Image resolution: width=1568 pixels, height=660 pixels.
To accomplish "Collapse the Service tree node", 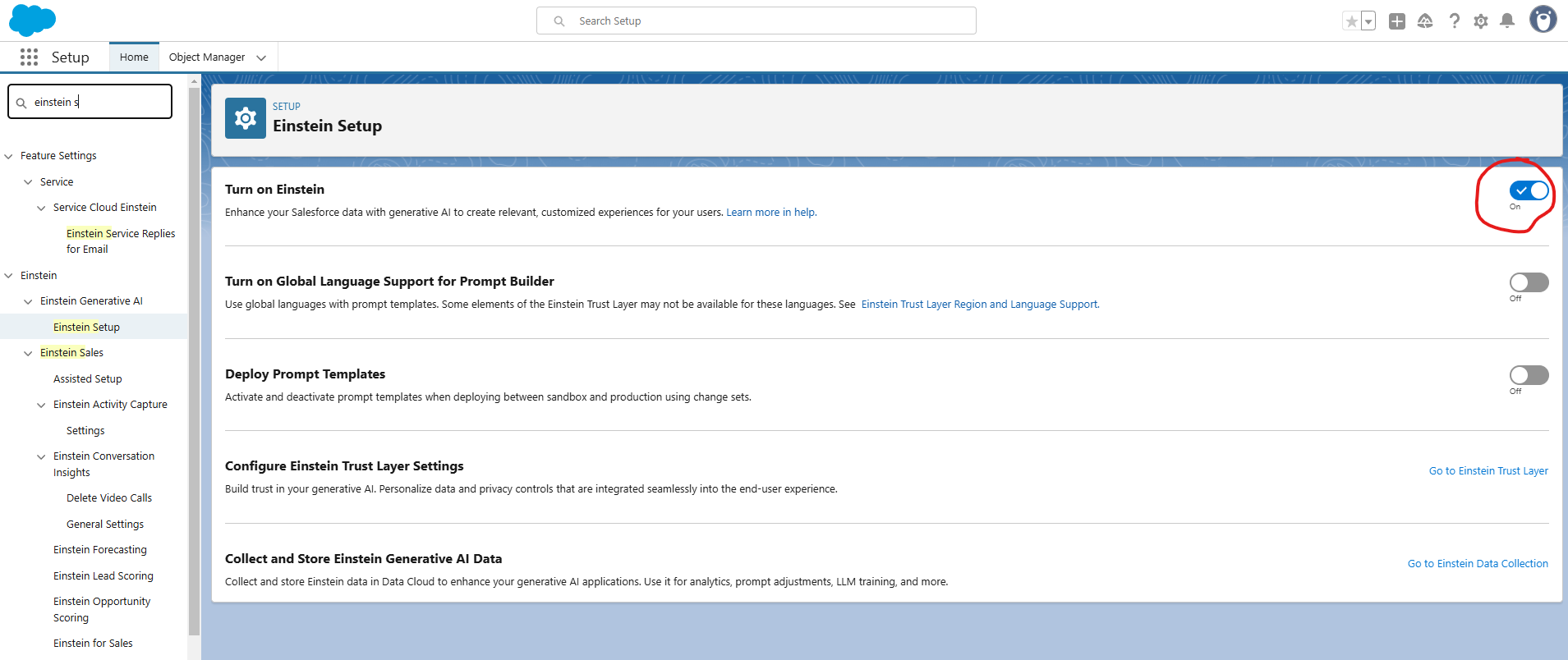I will (x=28, y=182).
